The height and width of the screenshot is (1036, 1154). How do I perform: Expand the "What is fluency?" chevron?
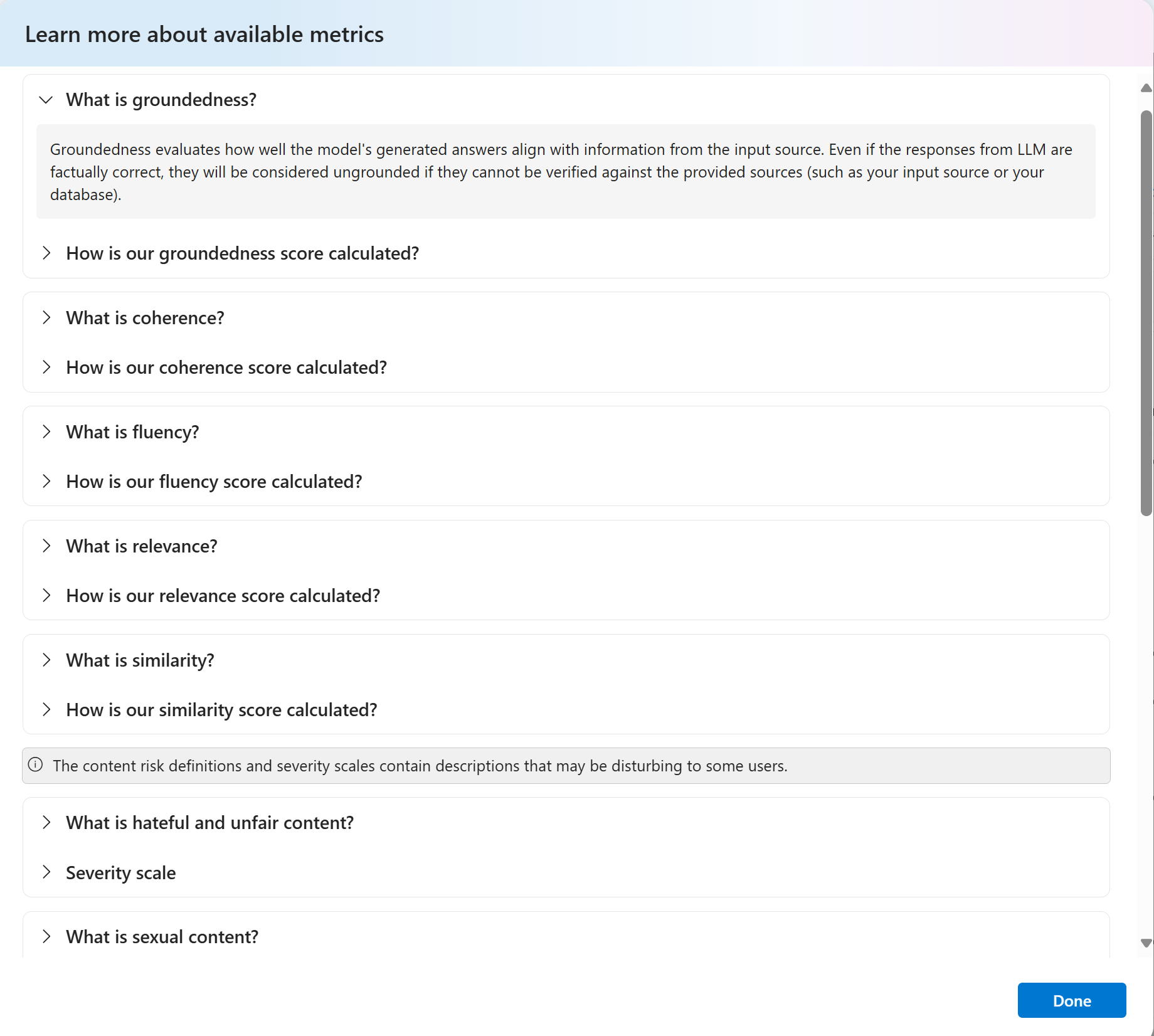tap(46, 432)
